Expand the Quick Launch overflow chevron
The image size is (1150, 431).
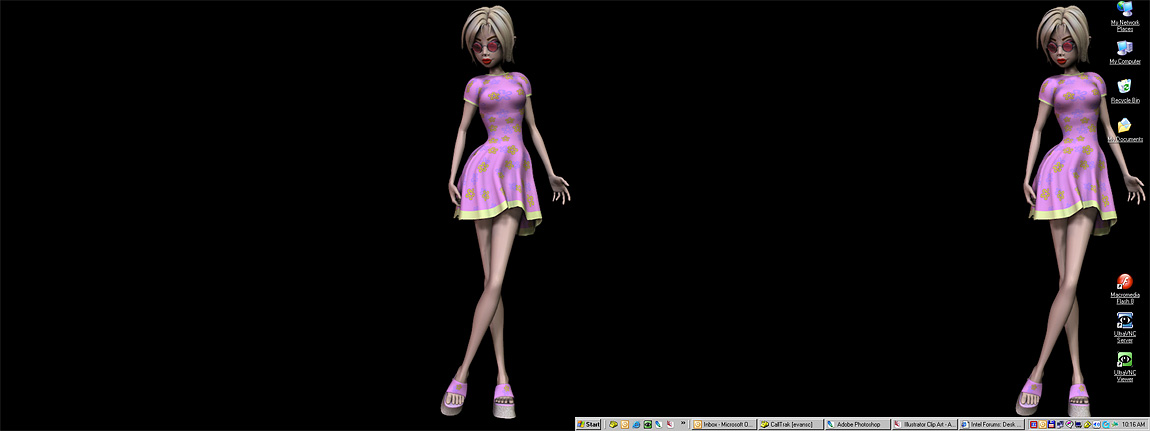(x=683, y=423)
